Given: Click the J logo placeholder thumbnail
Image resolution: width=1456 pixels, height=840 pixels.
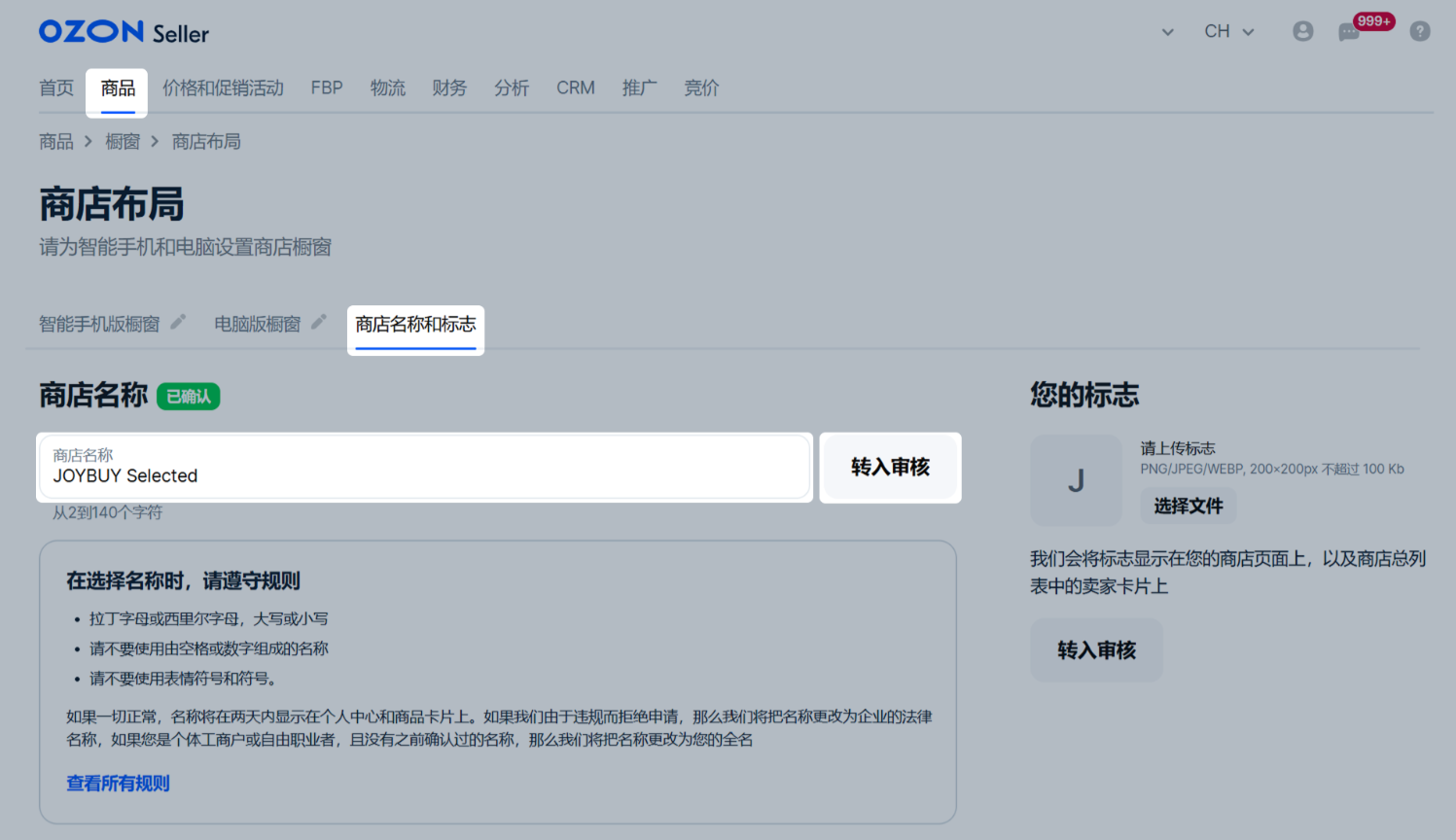Looking at the screenshot, I should point(1076,480).
